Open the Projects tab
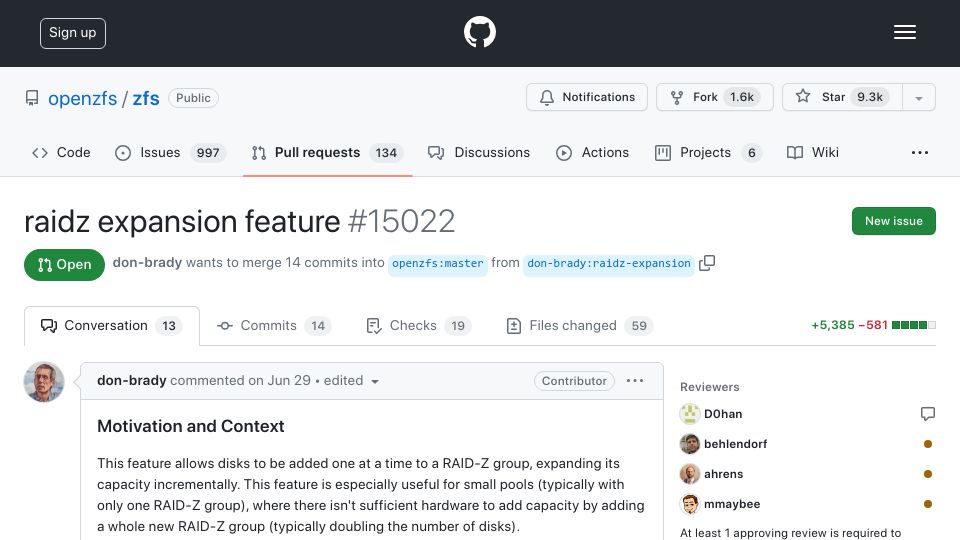The image size is (960, 540). click(708, 152)
